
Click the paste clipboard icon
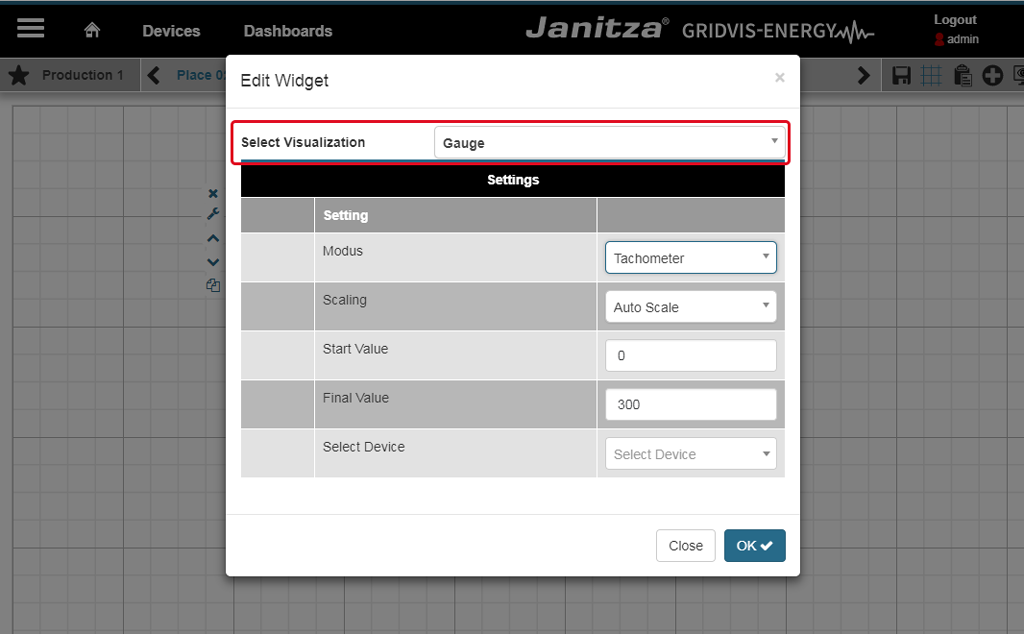coord(962,75)
